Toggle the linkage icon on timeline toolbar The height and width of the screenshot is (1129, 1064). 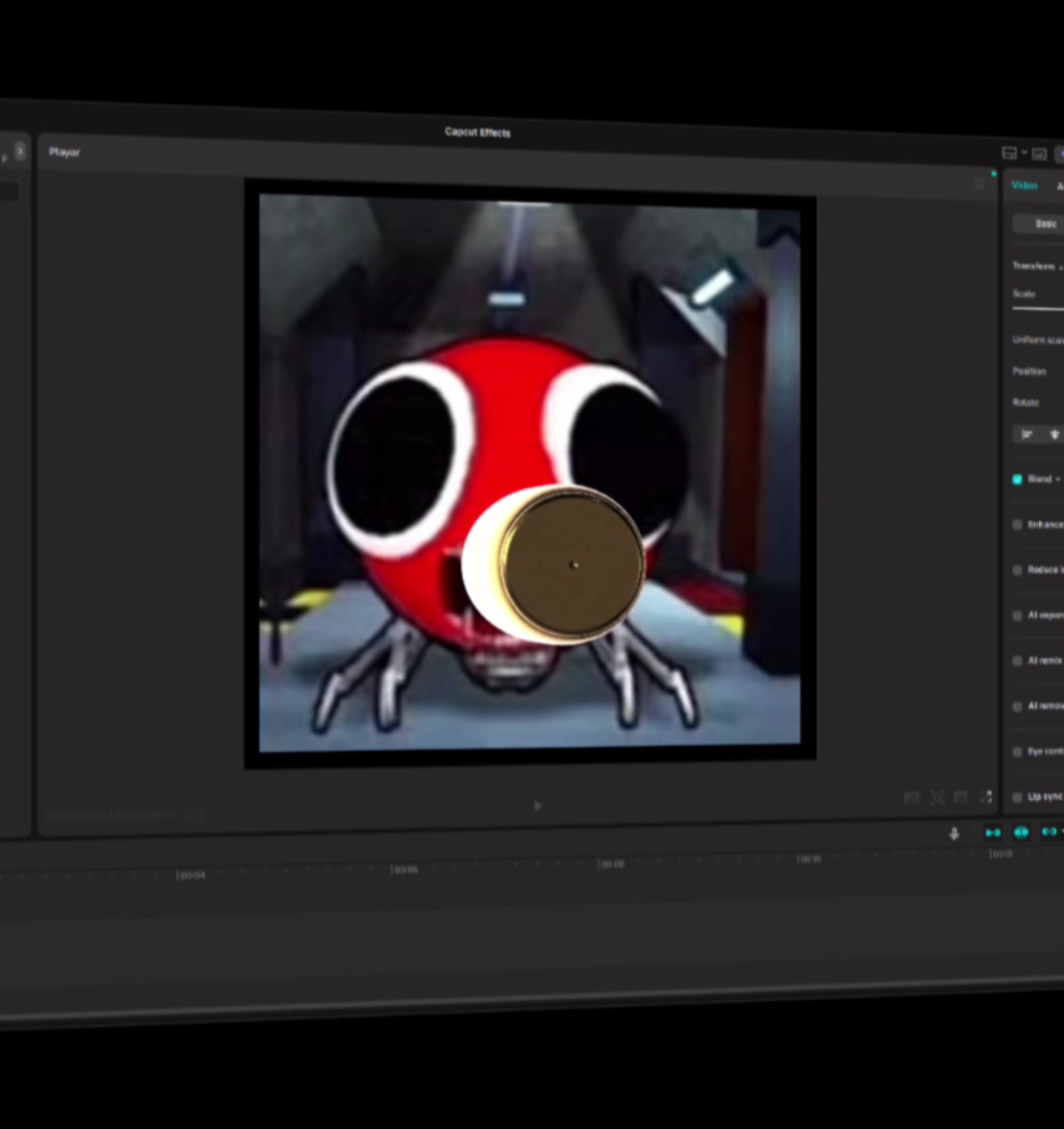[x=1049, y=831]
